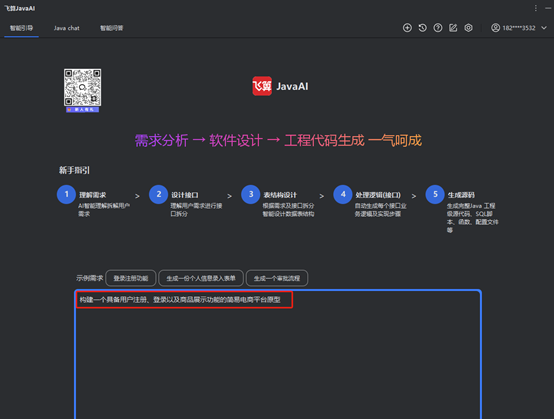Select step 3 表结构设计 circle
Viewport: 554px width, 419px height.
[251, 194]
